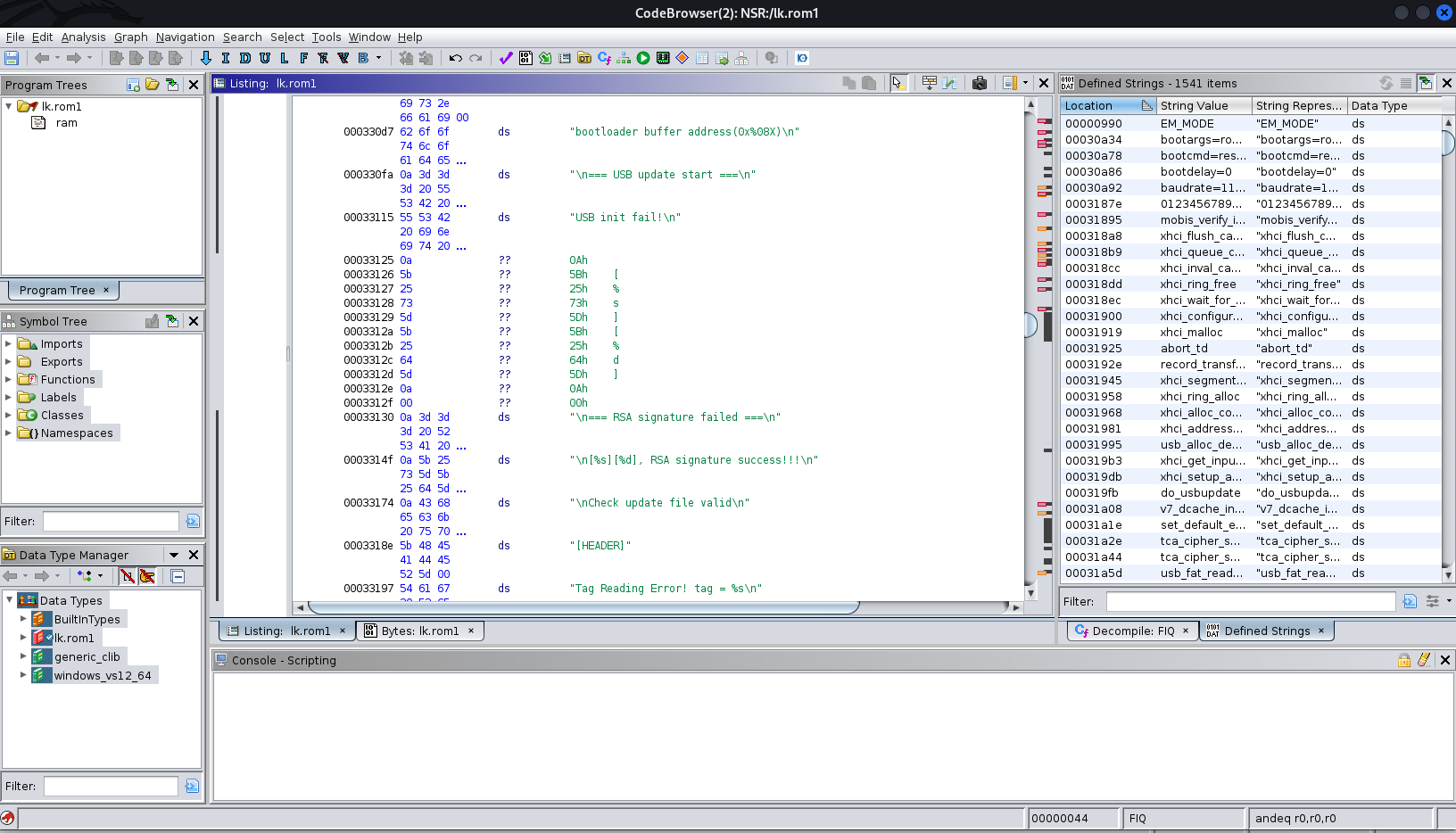Open the Data Type Manager toolbar icon
This screenshot has height=833, width=1456.
pyautogui.click(x=584, y=58)
